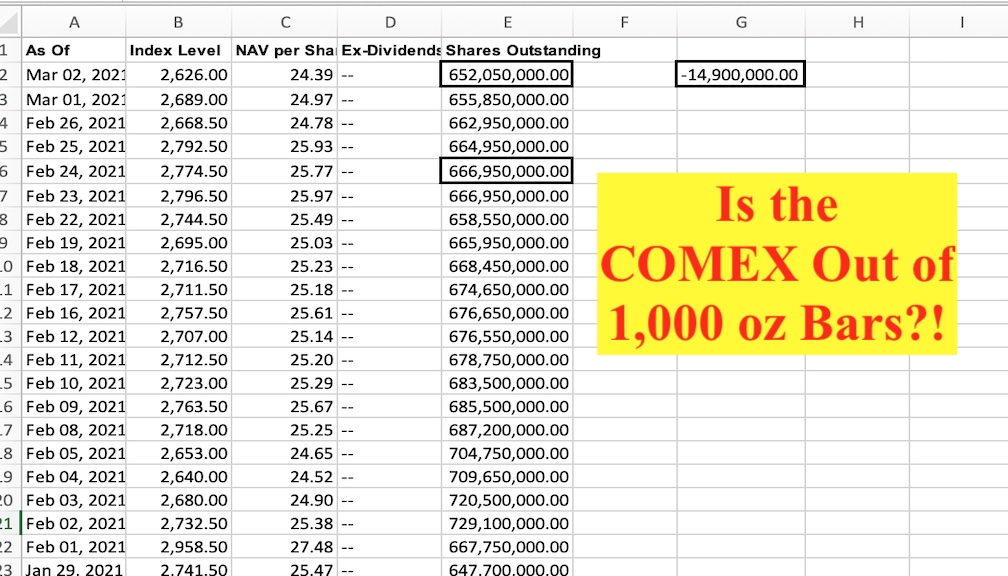
Task: Select shares cell 676,550,000.00
Action: (x=507, y=336)
